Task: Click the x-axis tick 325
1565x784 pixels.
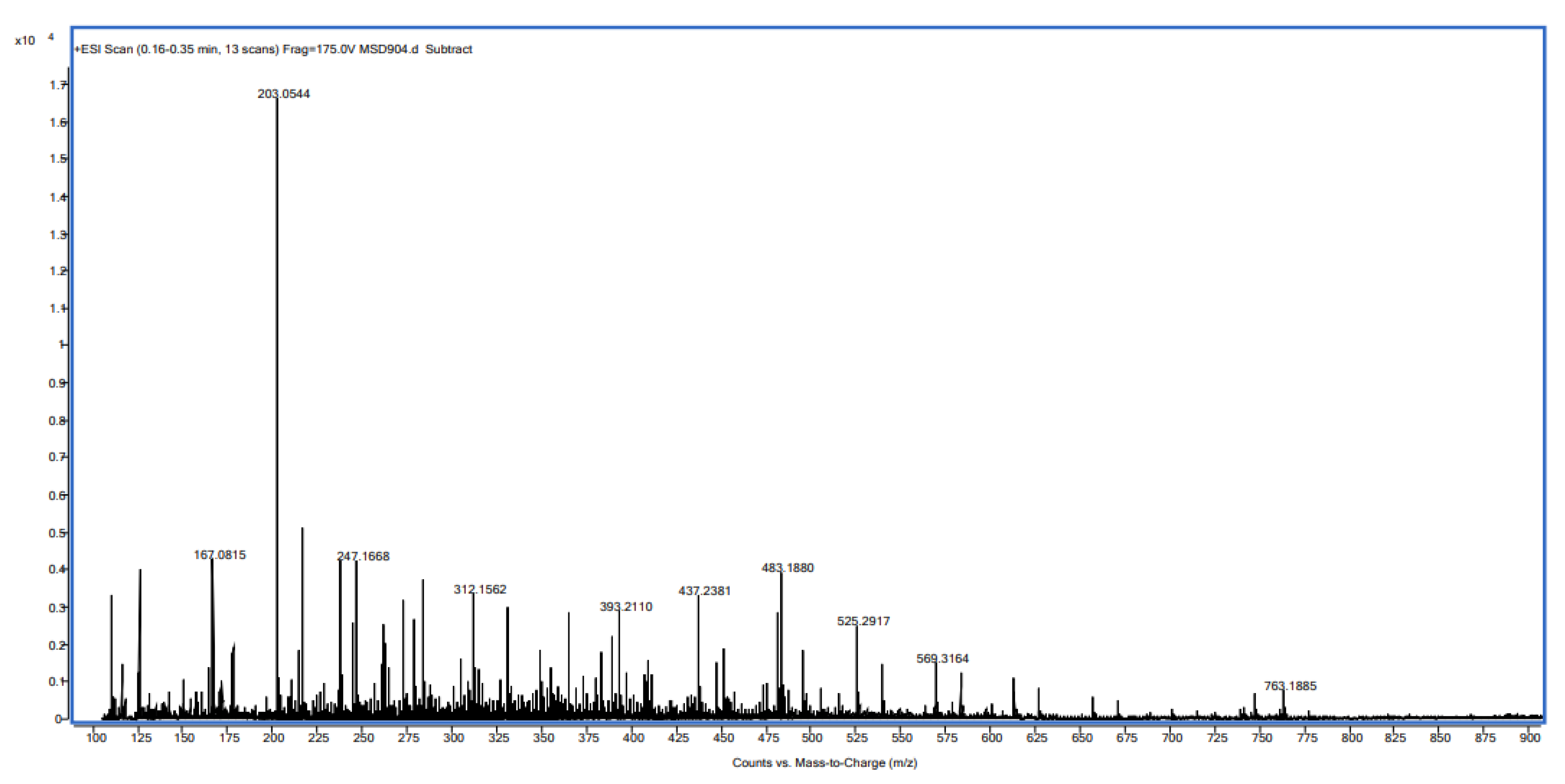Action: (499, 738)
